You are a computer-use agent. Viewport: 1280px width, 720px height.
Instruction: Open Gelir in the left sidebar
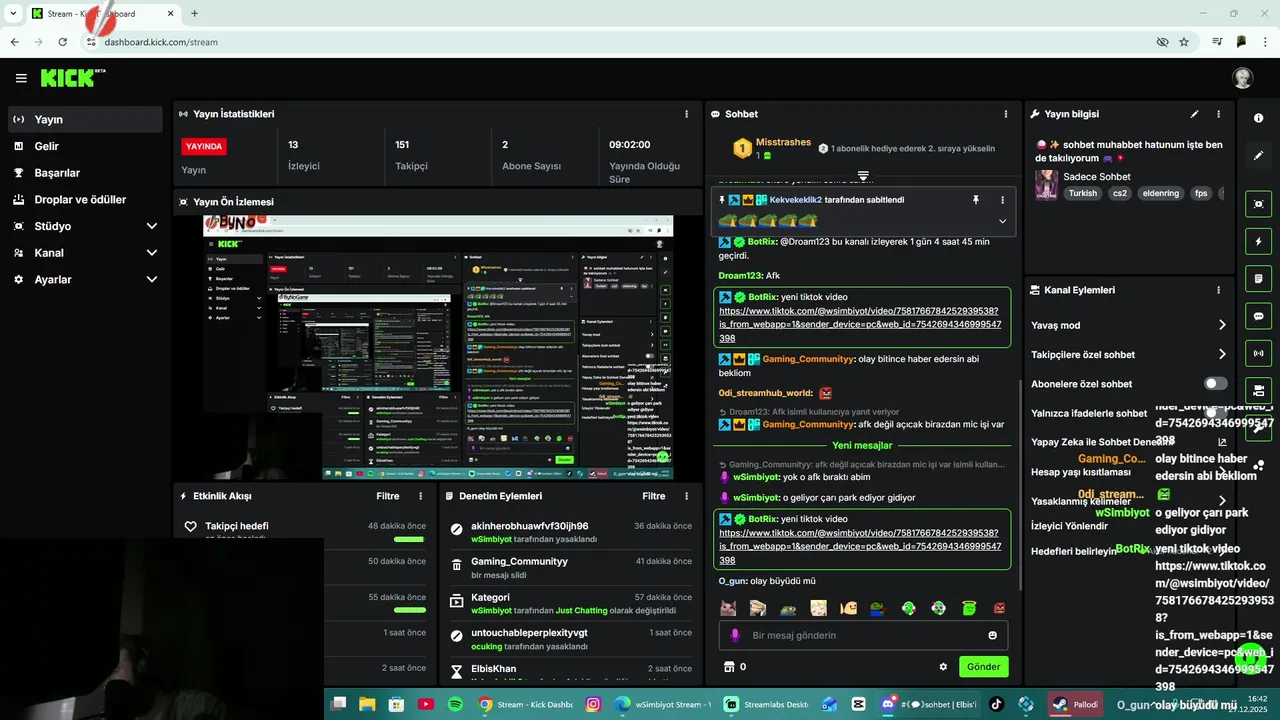[x=85, y=146]
